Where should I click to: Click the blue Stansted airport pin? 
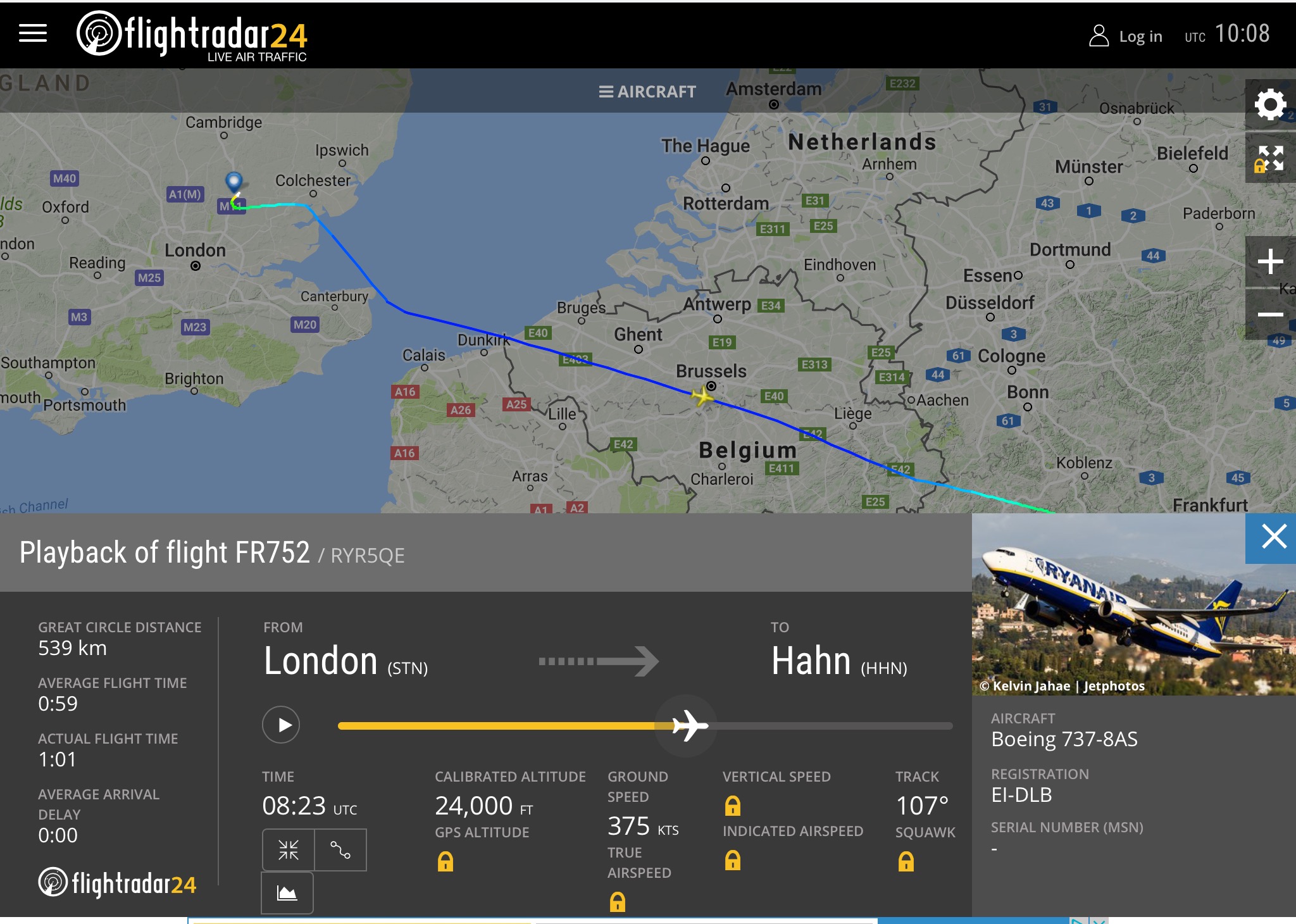tap(234, 182)
